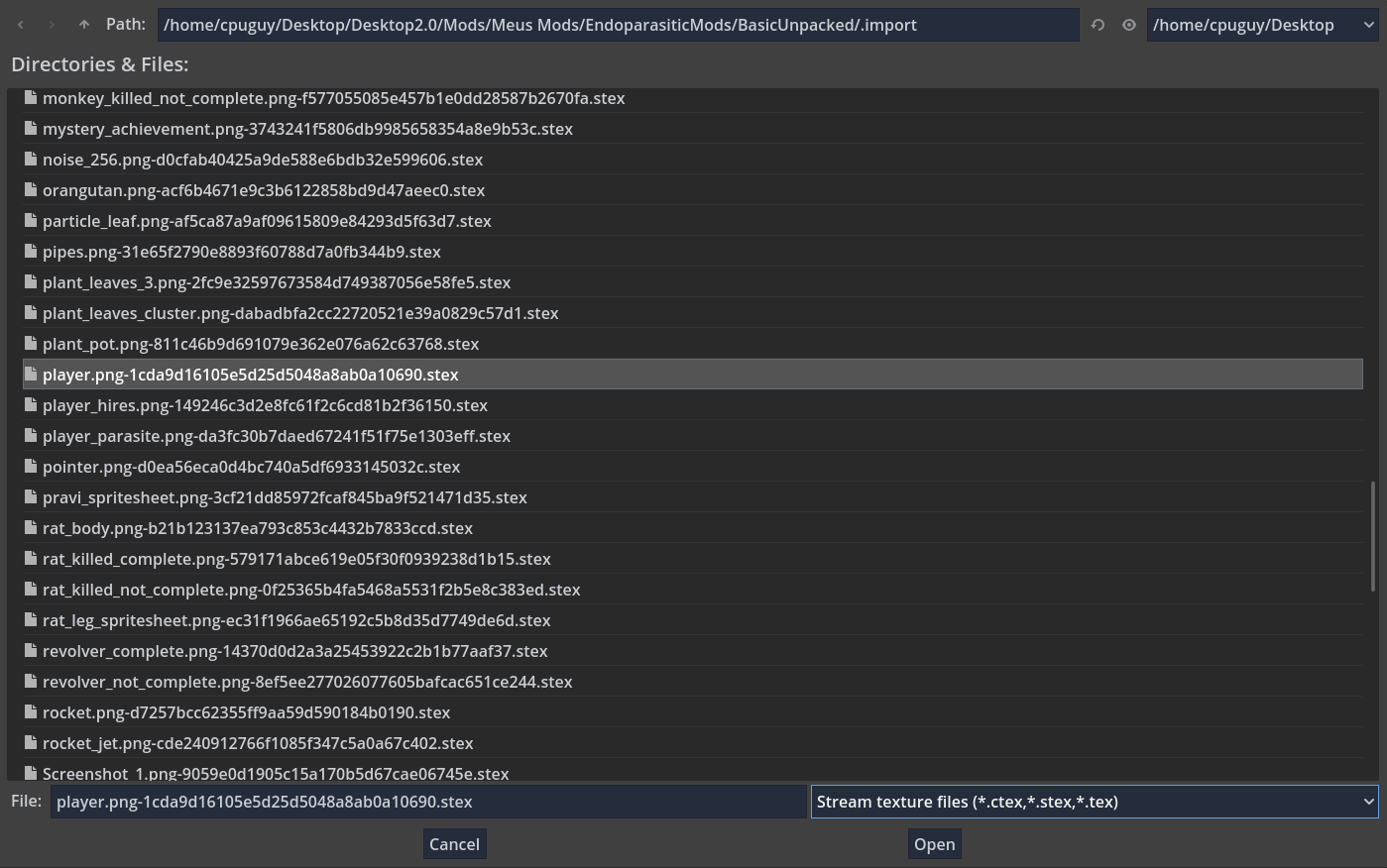Select the player_hires.png stex file

tap(265, 405)
